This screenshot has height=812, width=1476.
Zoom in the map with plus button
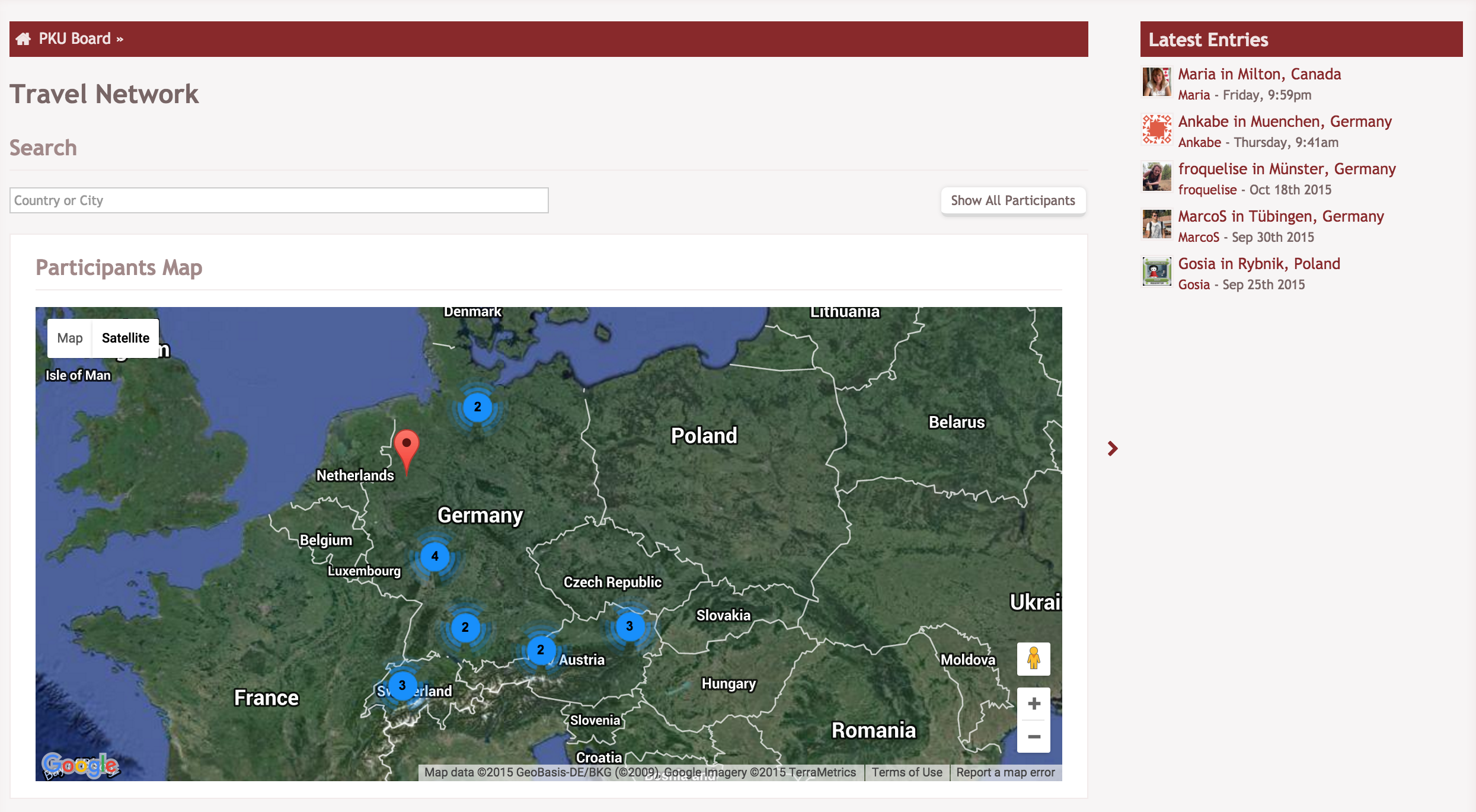coord(1034,704)
